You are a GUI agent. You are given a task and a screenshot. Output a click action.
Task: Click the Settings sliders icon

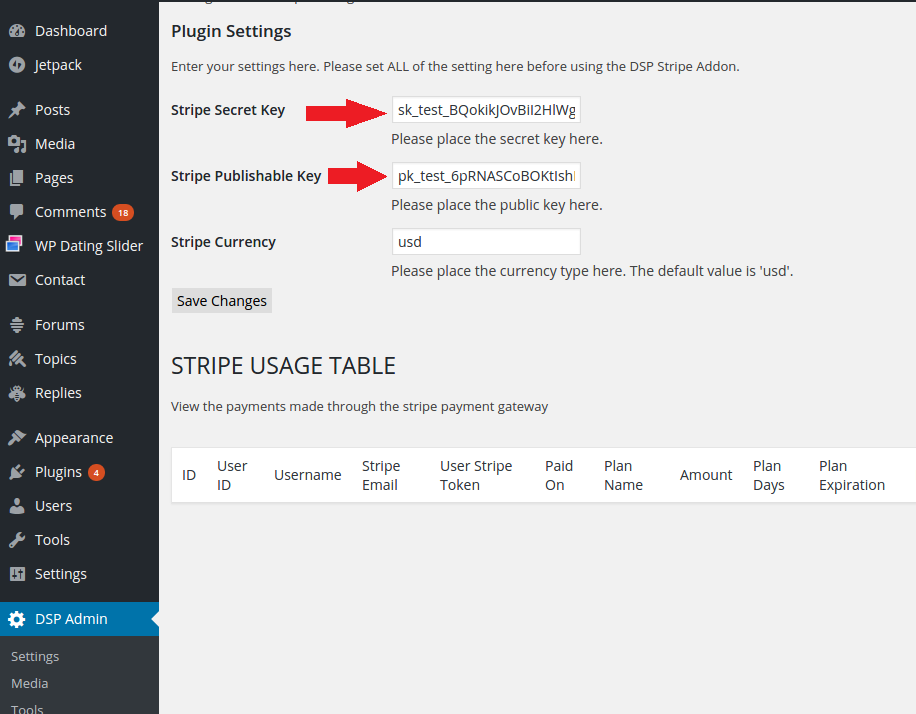point(17,574)
